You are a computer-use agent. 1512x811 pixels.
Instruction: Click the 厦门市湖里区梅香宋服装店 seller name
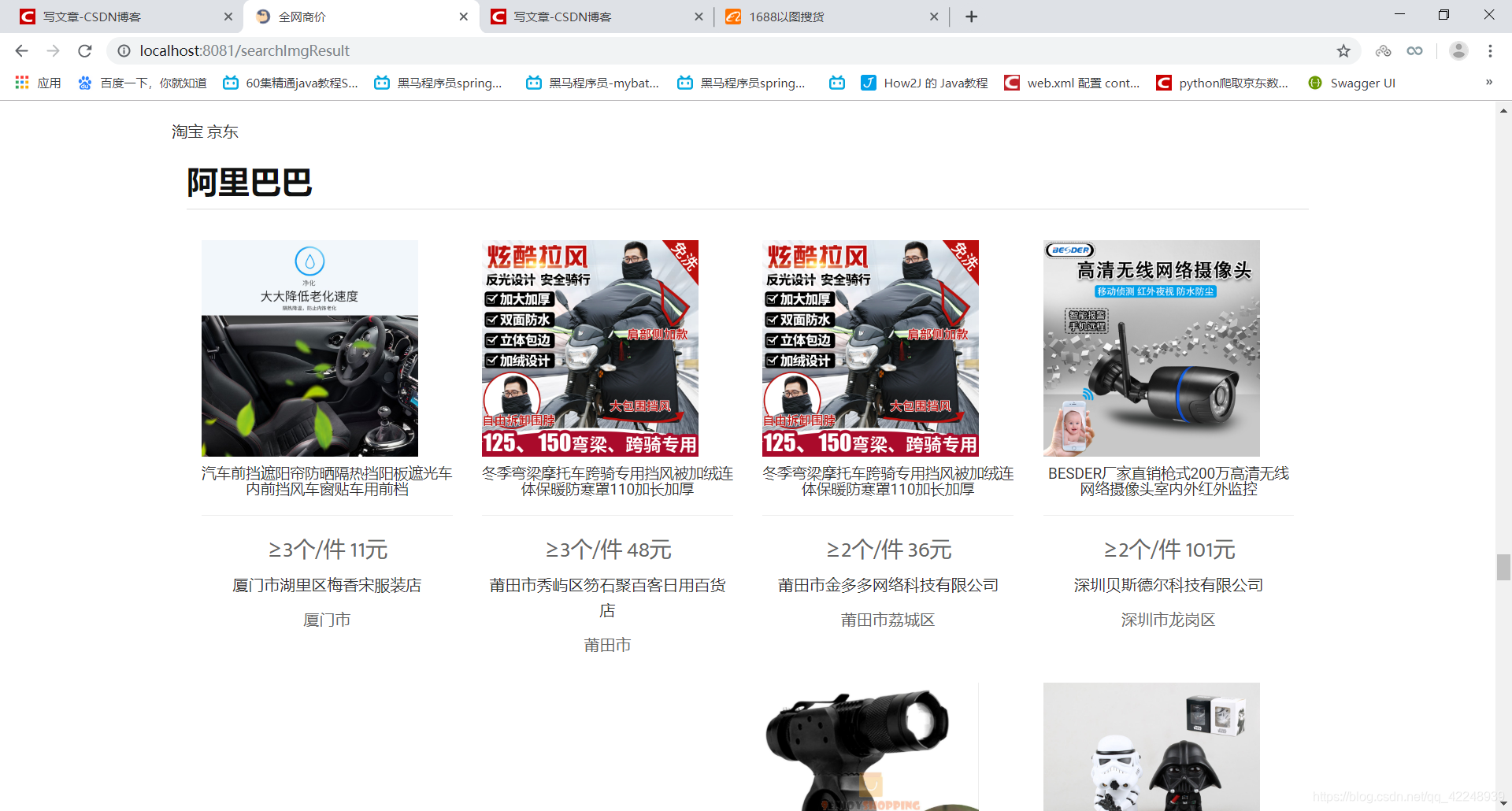327,585
